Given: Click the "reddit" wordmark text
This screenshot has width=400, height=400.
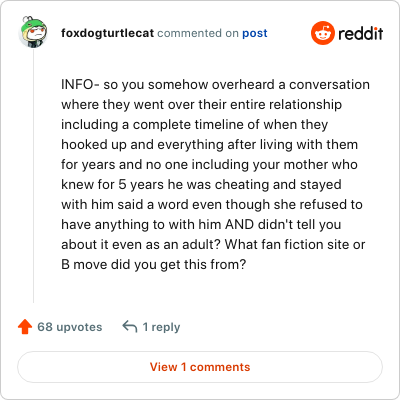Looking at the screenshot, I should [360, 33].
